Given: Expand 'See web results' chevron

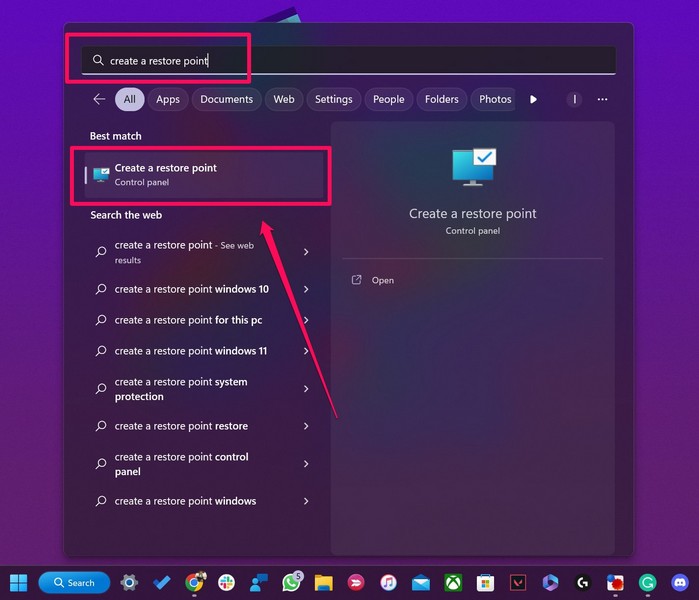Looking at the screenshot, I should point(306,252).
